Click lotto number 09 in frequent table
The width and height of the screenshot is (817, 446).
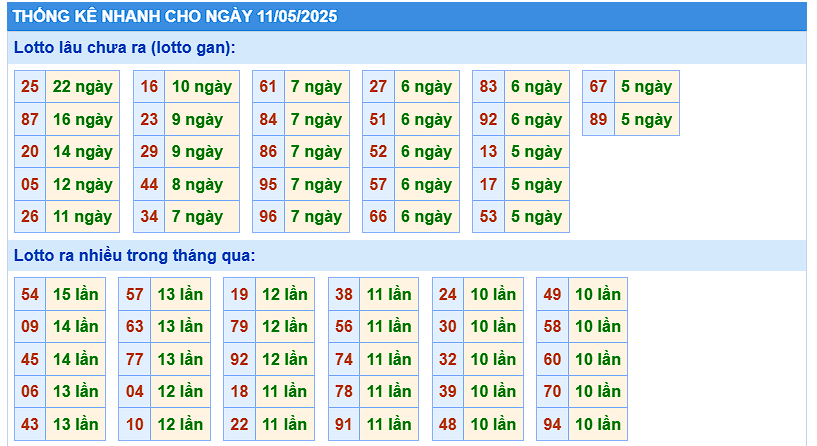30,327
